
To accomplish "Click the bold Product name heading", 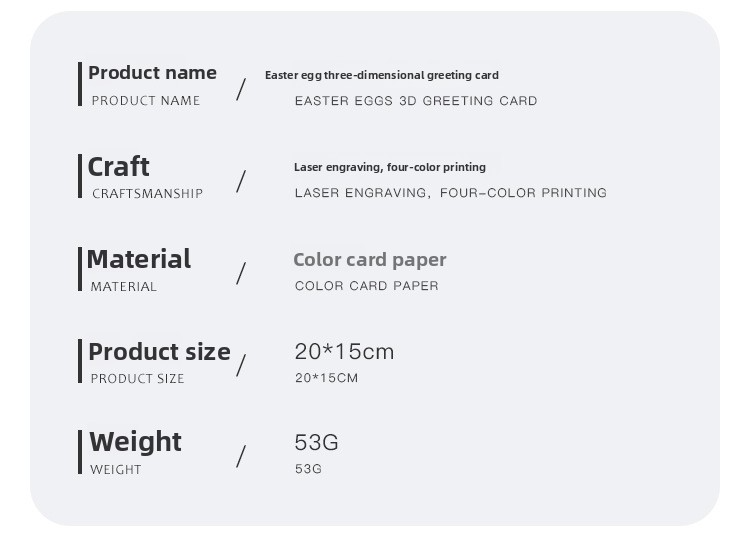I will (x=152, y=73).
